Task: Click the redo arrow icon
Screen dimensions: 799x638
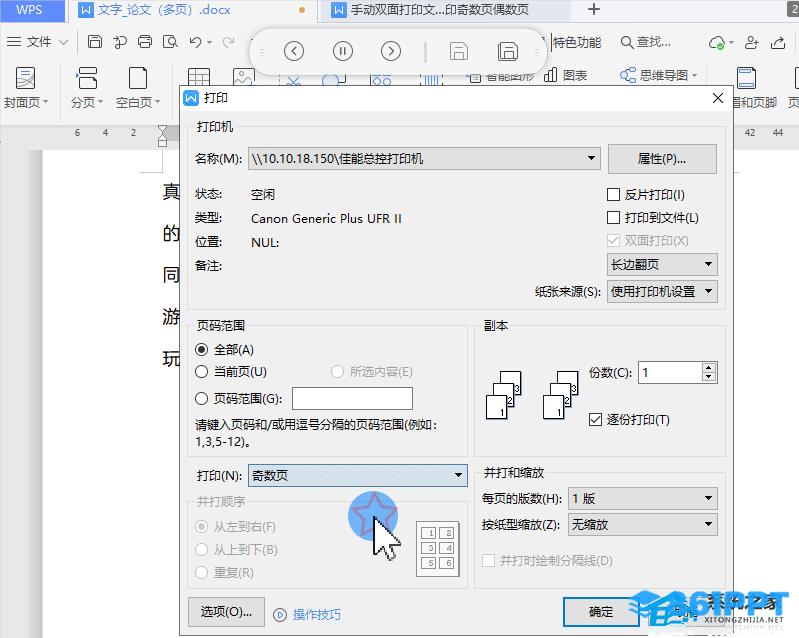Action: (229, 42)
